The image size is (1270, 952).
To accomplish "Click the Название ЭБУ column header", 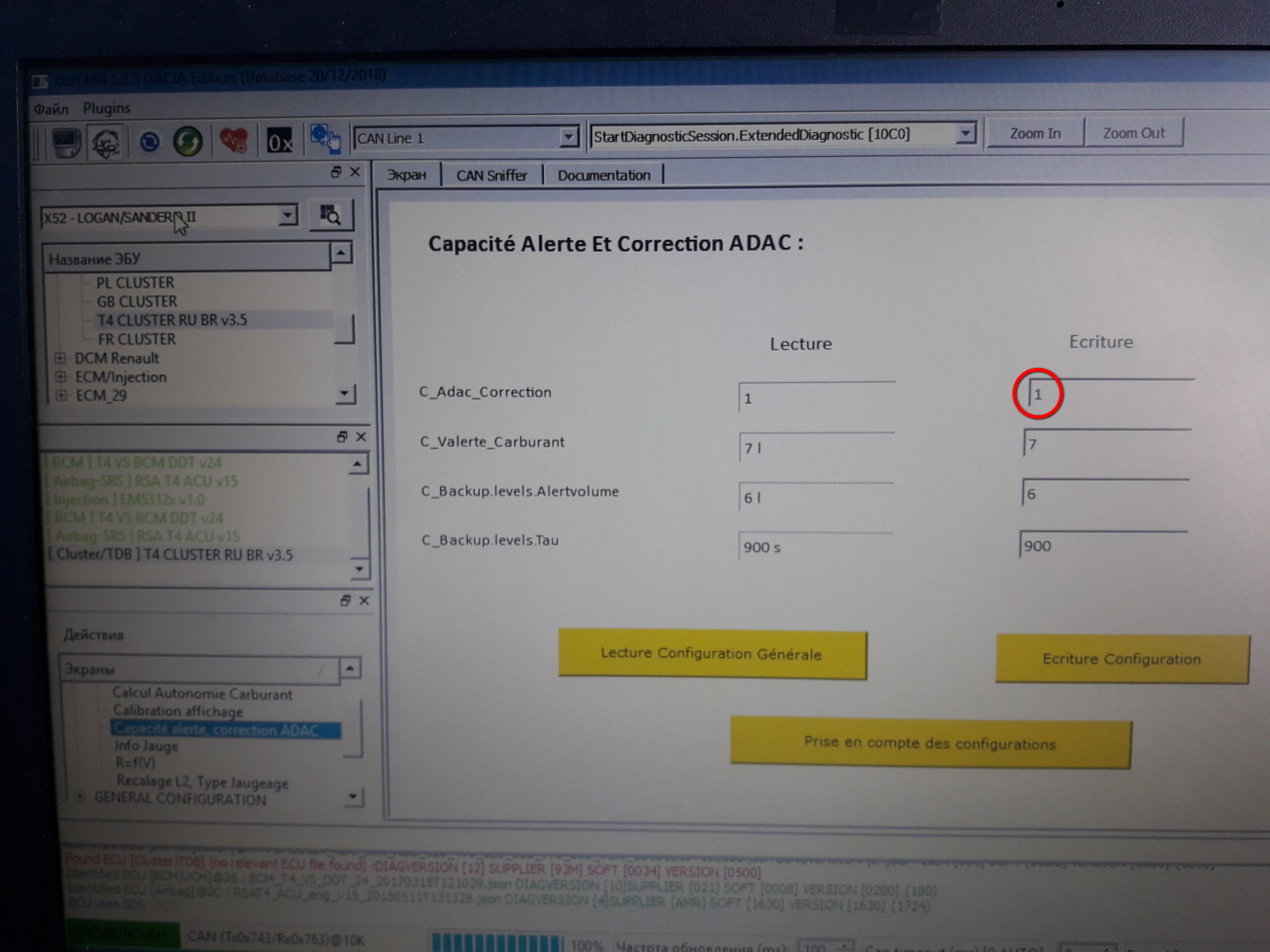I will point(187,258).
